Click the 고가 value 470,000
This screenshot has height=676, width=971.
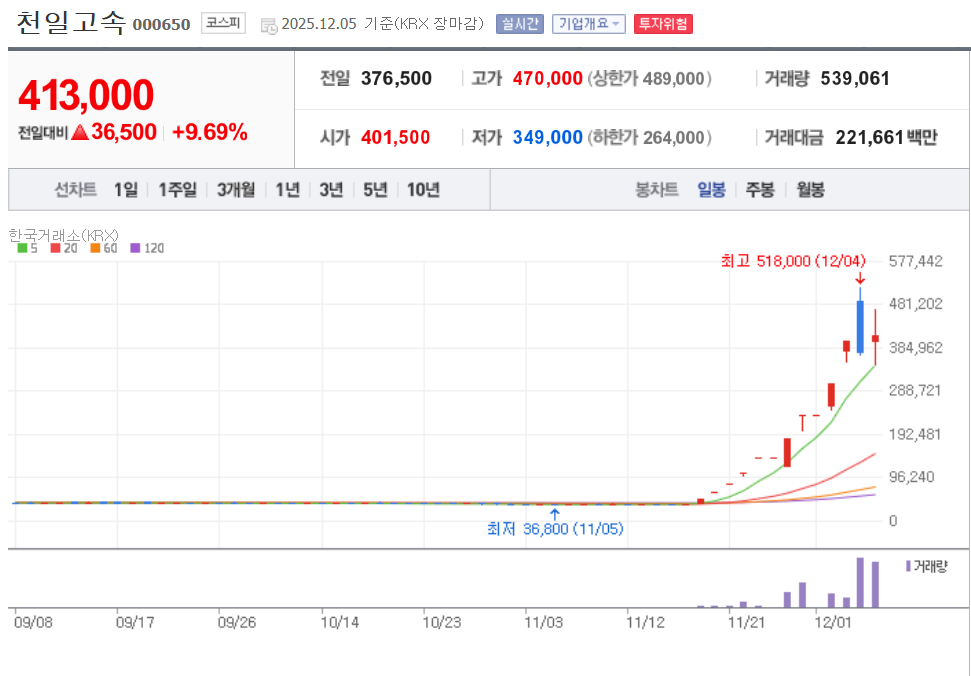tap(547, 79)
